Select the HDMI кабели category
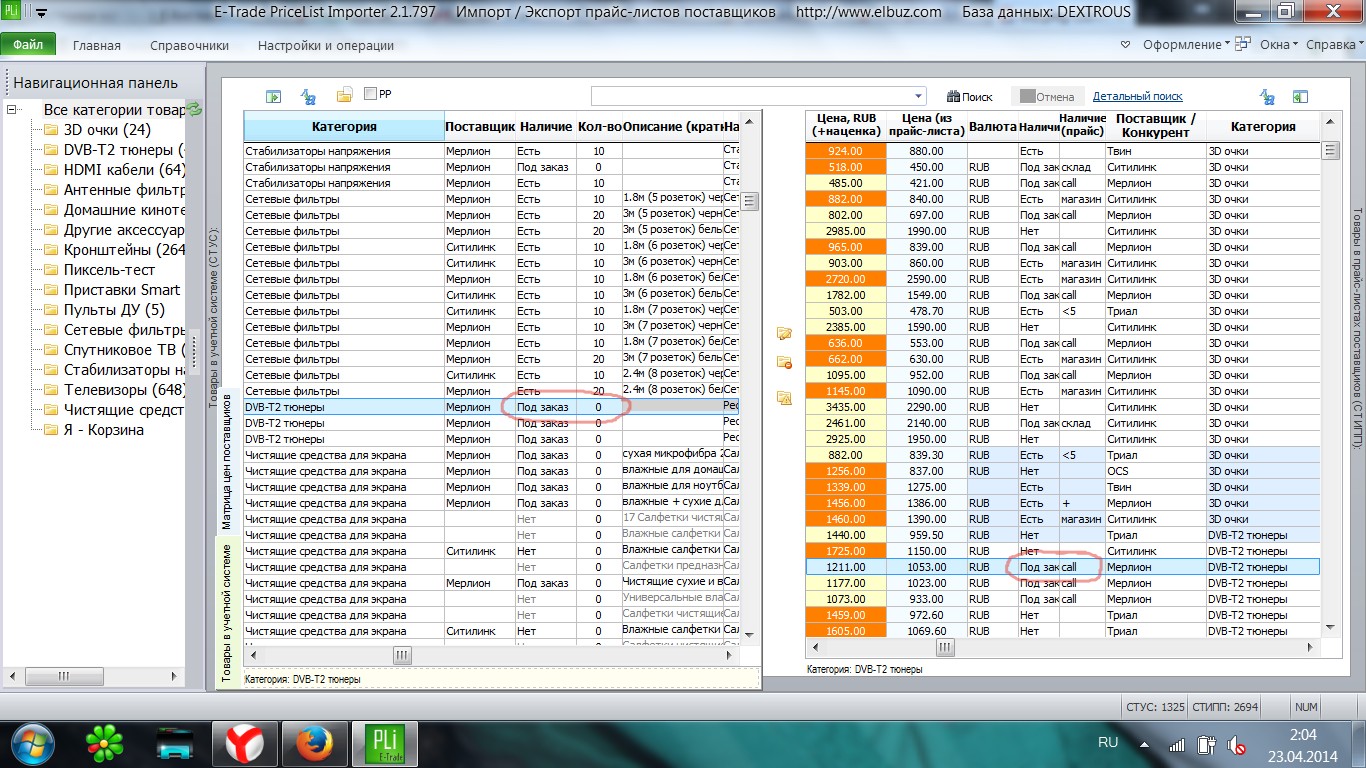 [x=124, y=170]
